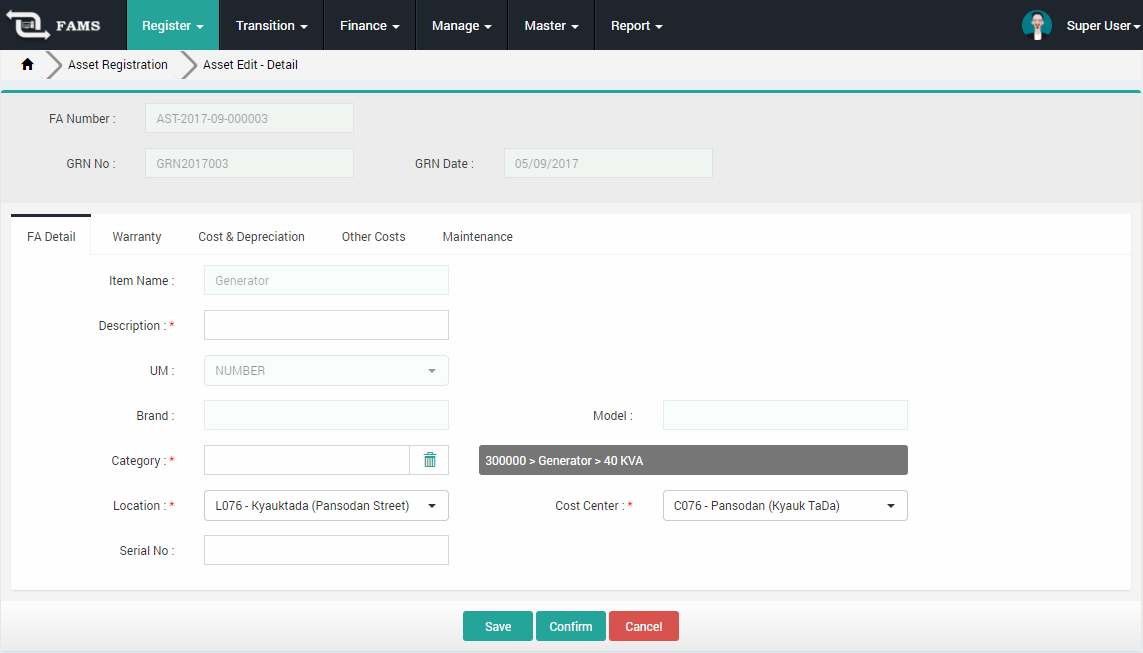The image size is (1143, 653).
Task: Open the Finance menu
Action: [369, 25]
